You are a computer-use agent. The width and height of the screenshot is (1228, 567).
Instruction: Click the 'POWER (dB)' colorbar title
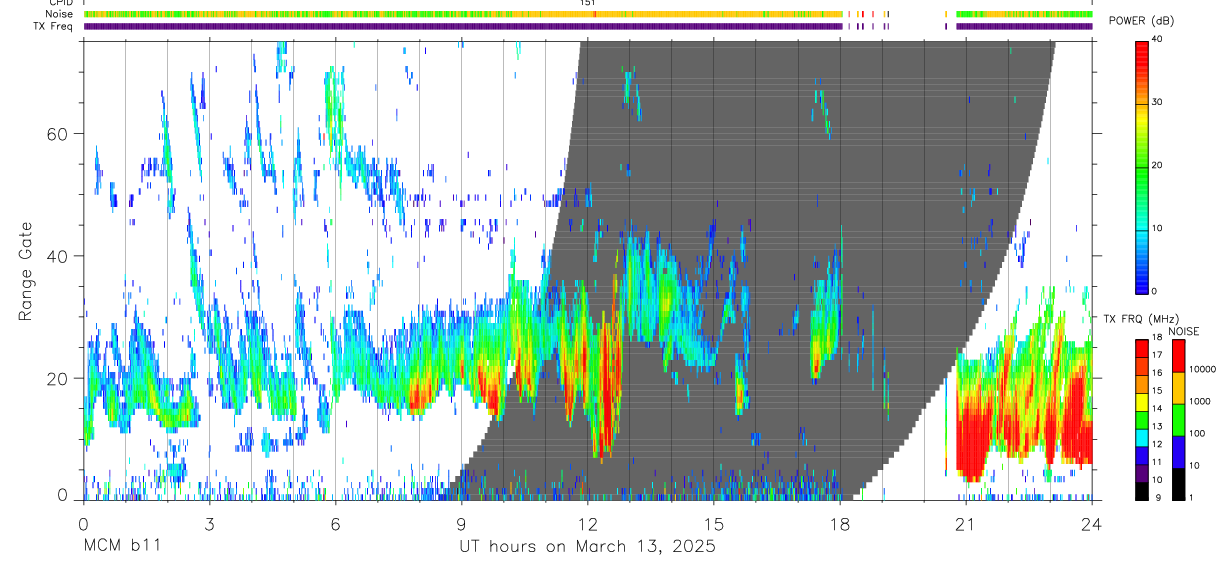click(x=1142, y=21)
